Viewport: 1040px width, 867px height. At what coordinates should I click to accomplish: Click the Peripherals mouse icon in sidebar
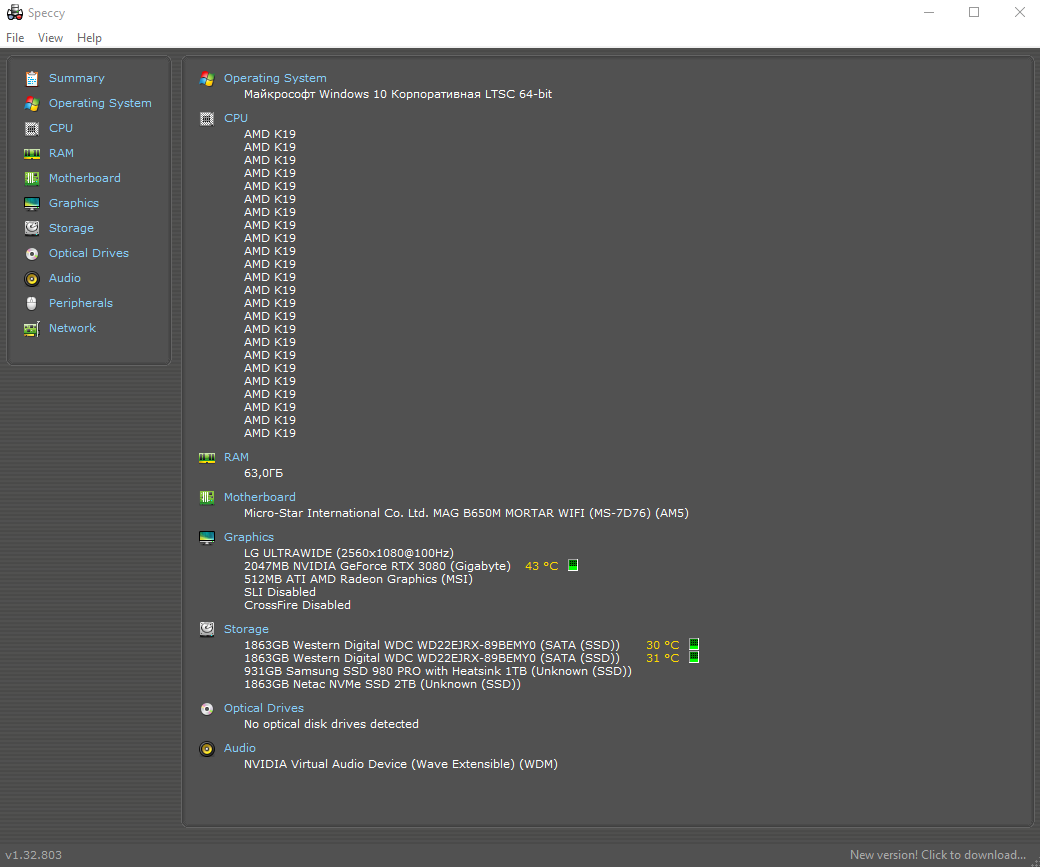(x=32, y=303)
